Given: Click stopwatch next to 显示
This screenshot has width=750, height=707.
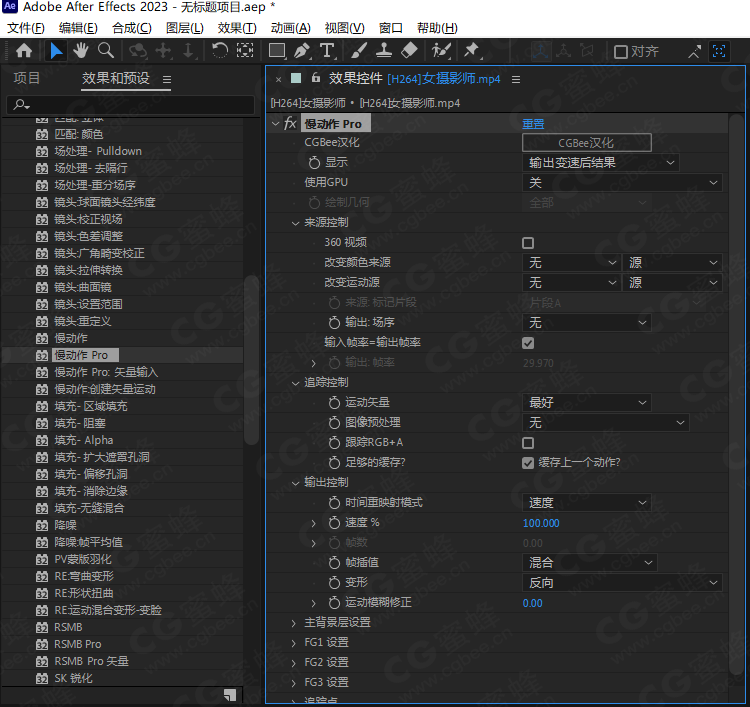Looking at the screenshot, I should coord(314,163).
